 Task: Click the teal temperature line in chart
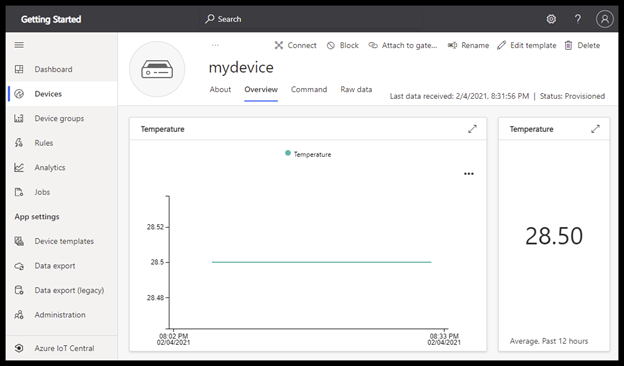pos(322,262)
